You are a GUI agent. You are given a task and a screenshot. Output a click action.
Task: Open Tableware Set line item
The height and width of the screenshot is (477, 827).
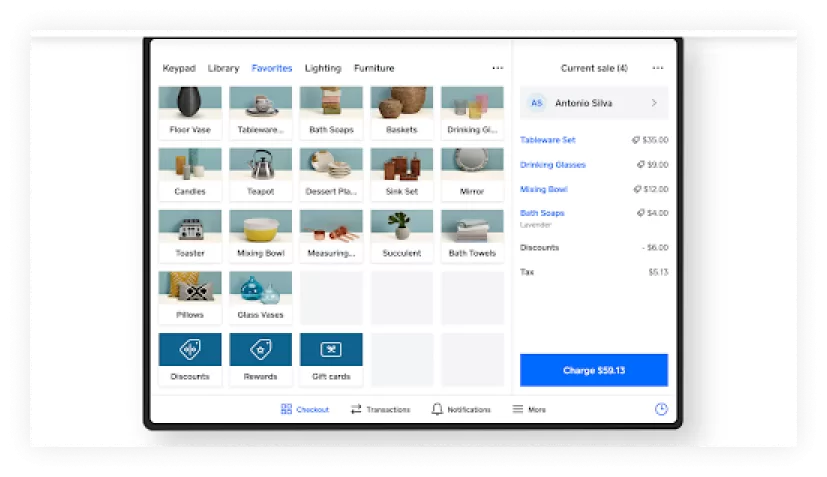548,140
